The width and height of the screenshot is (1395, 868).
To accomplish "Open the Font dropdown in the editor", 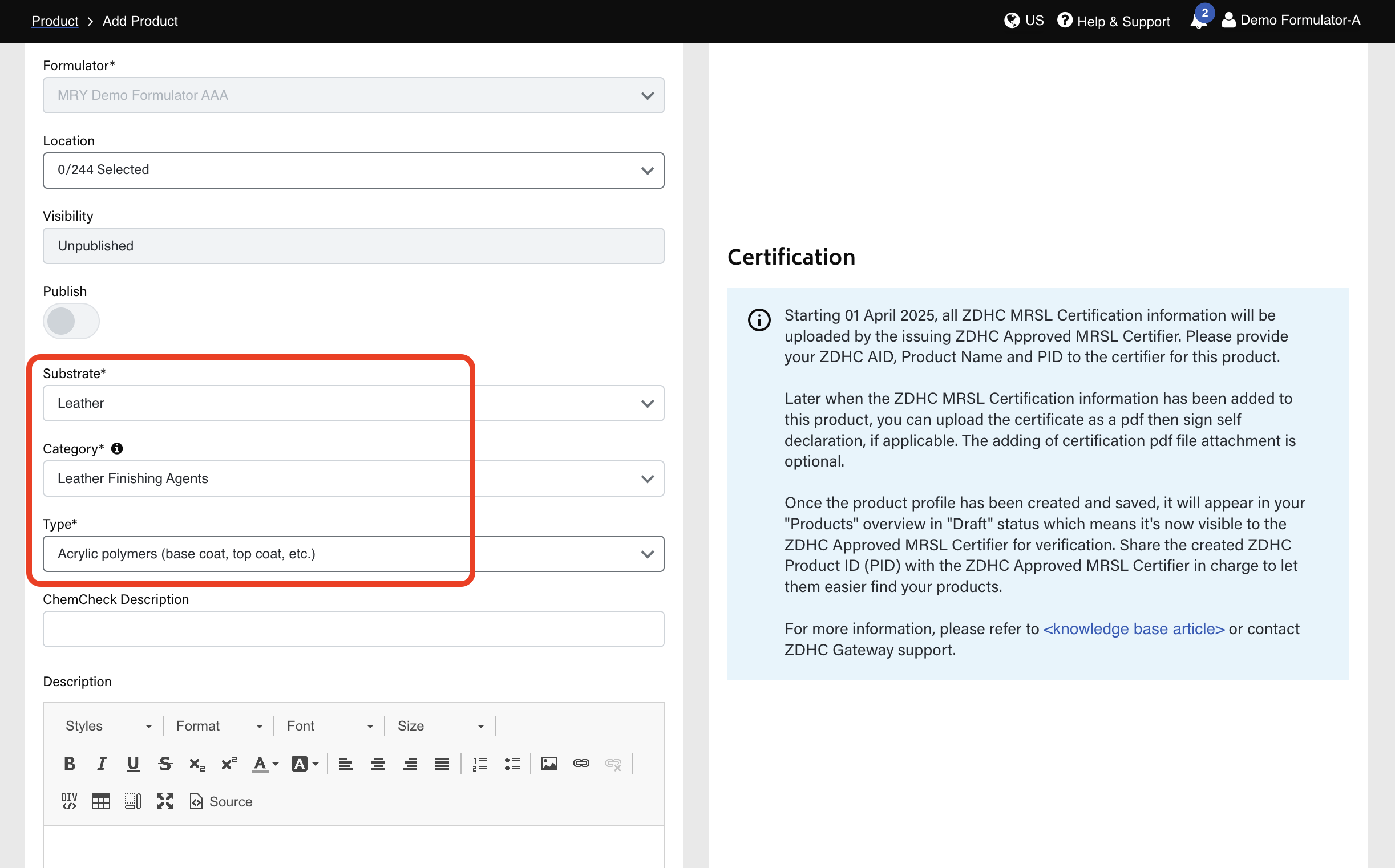I will 330,725.
